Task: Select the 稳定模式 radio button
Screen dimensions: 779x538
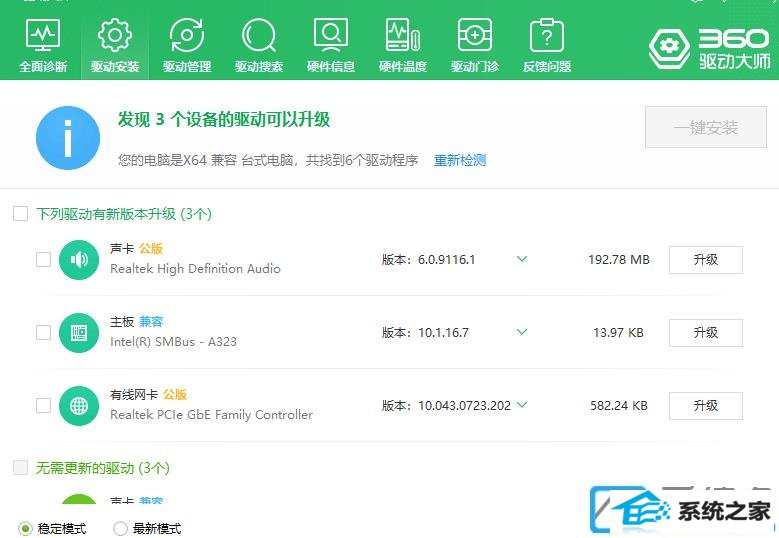Action: coord(25,528)
